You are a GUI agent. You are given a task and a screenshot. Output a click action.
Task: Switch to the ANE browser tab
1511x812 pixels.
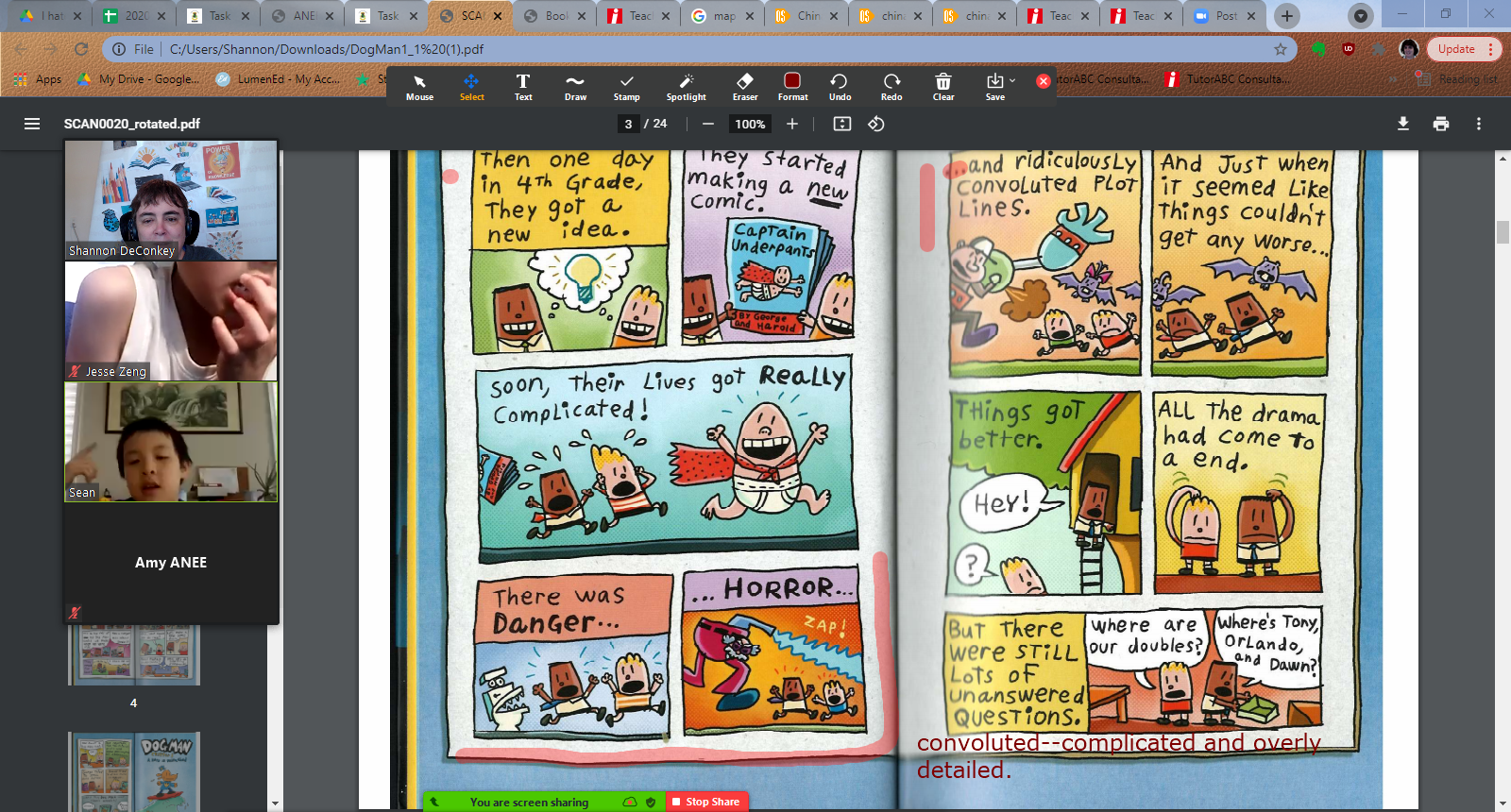(x=303, y=16)
